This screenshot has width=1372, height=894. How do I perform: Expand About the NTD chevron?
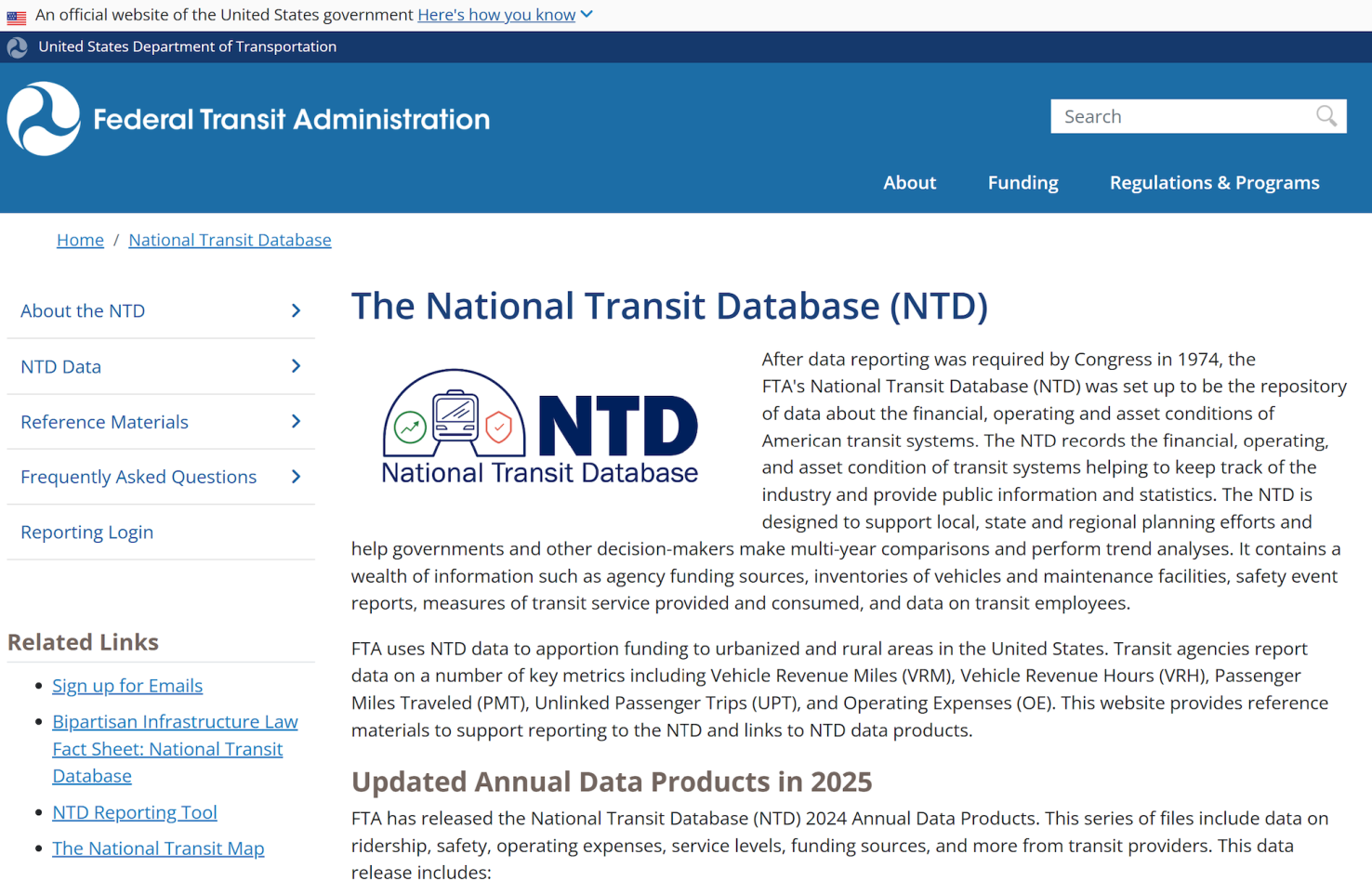296,310
